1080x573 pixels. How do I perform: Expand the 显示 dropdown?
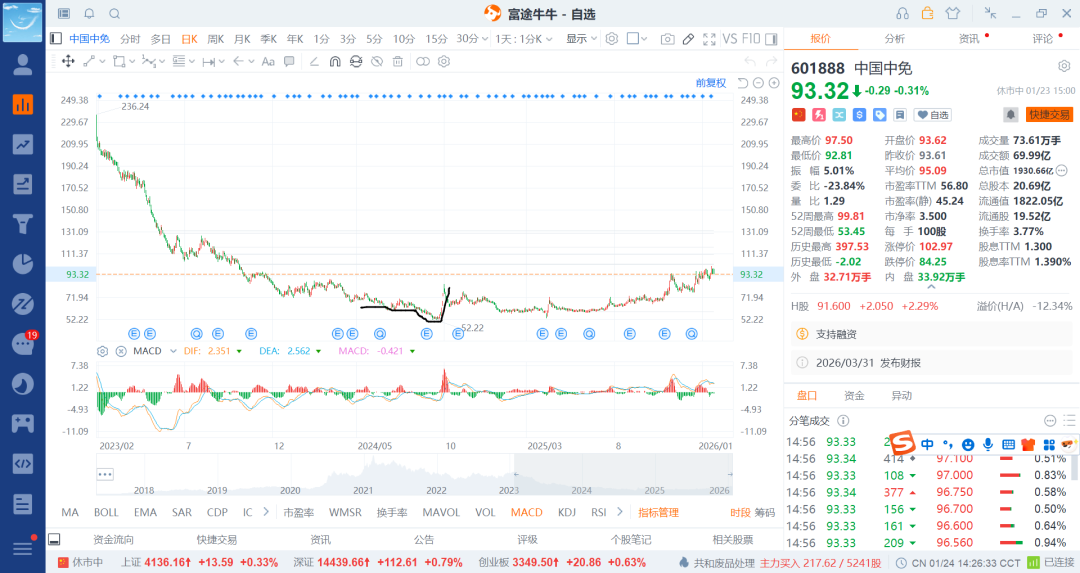[581, 39]
